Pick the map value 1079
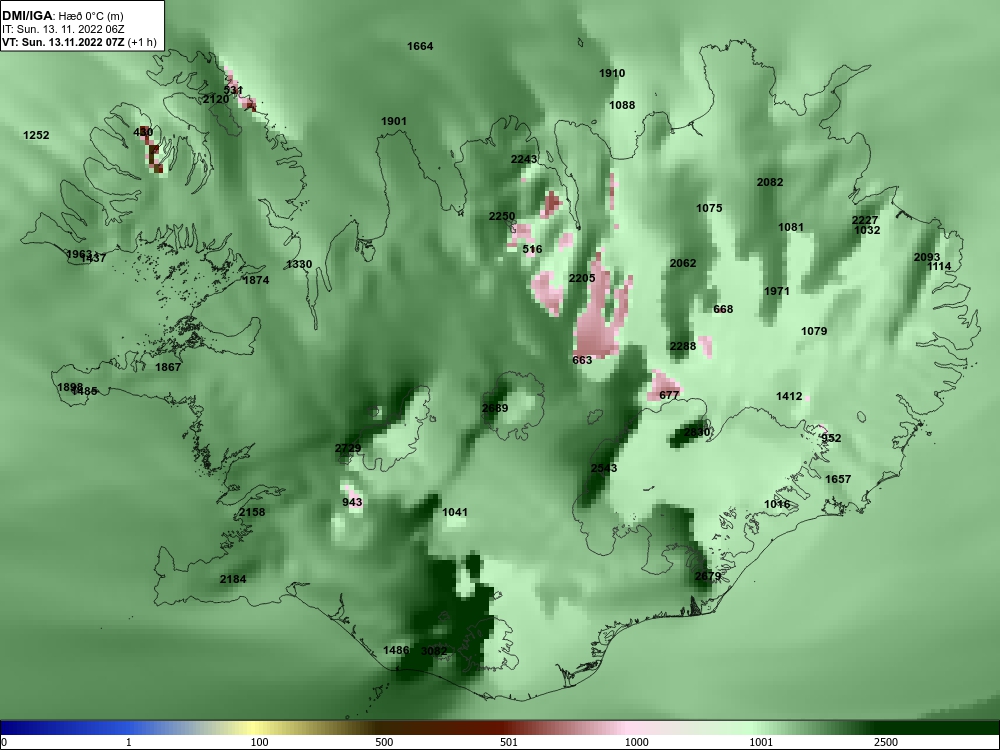The image size is (1000, 750). point(814,331)
